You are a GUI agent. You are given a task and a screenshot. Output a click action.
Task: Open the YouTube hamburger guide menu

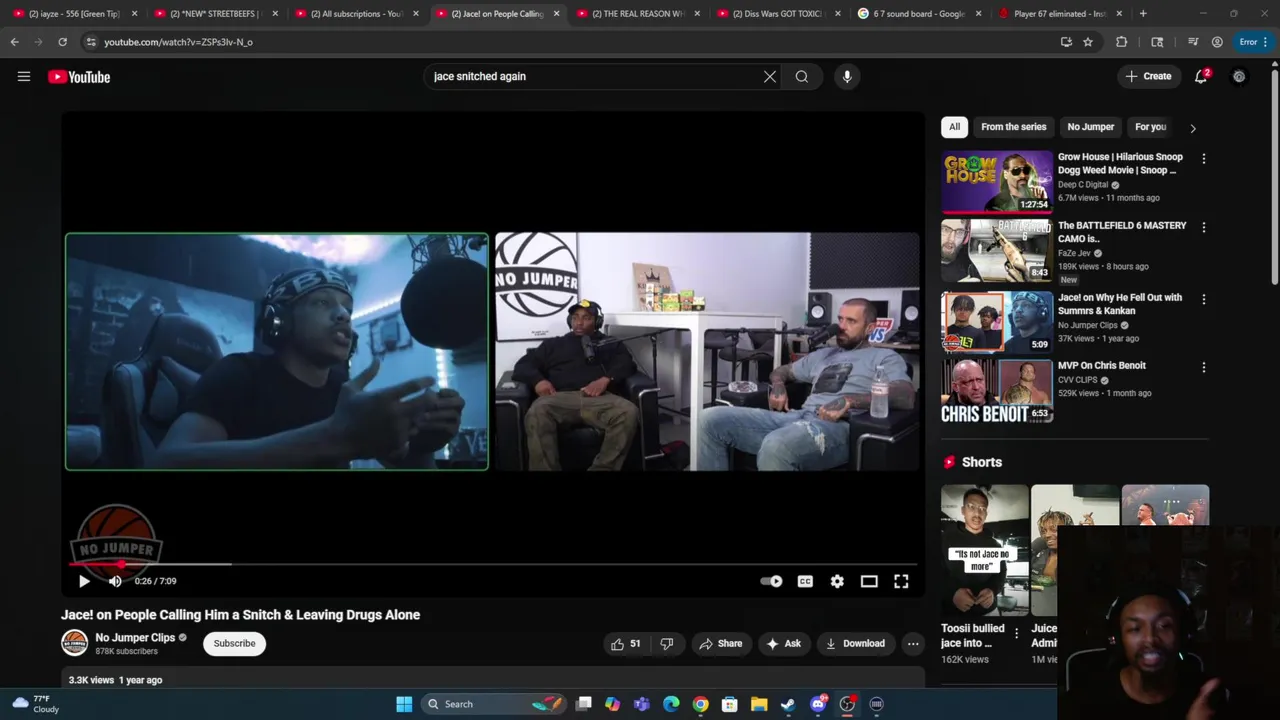click(x=24, y=76)
